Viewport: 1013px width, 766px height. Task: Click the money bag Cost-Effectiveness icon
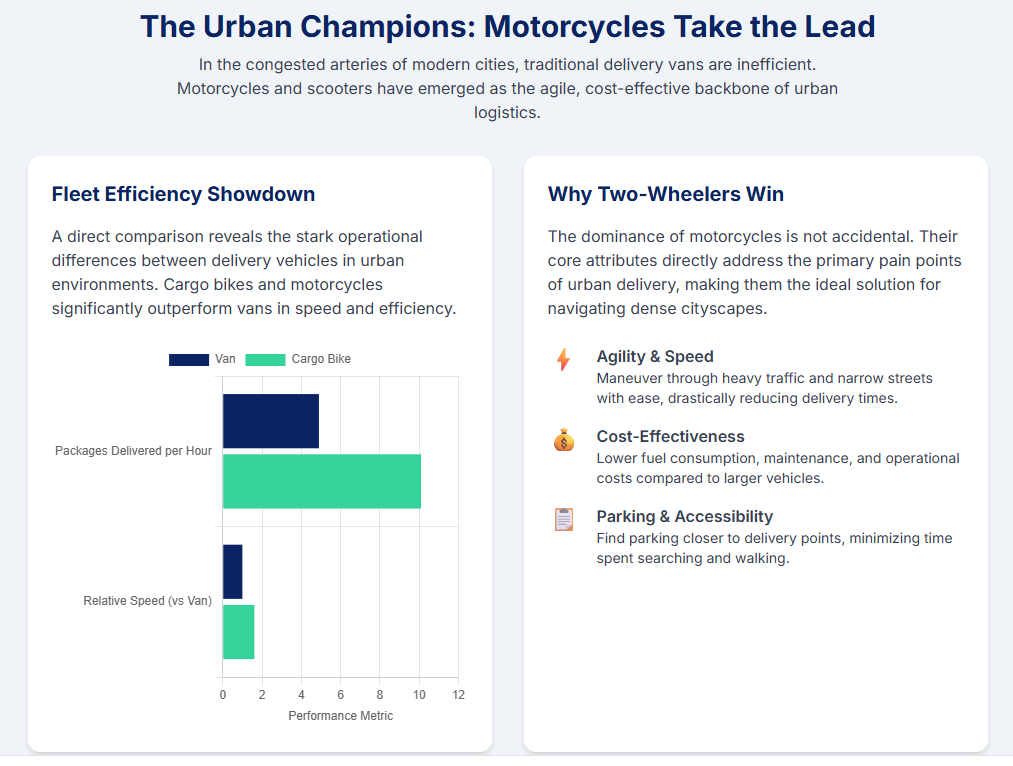[x=564, y=440]
